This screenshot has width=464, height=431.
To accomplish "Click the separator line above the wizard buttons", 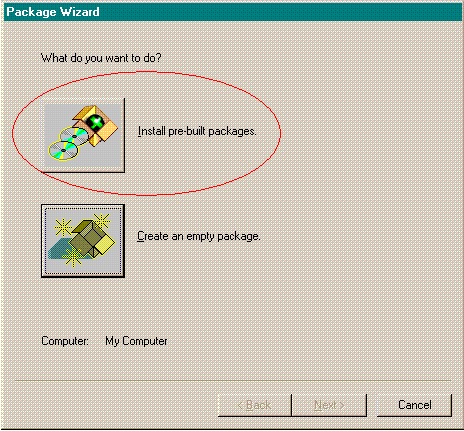I will [233, 380].
